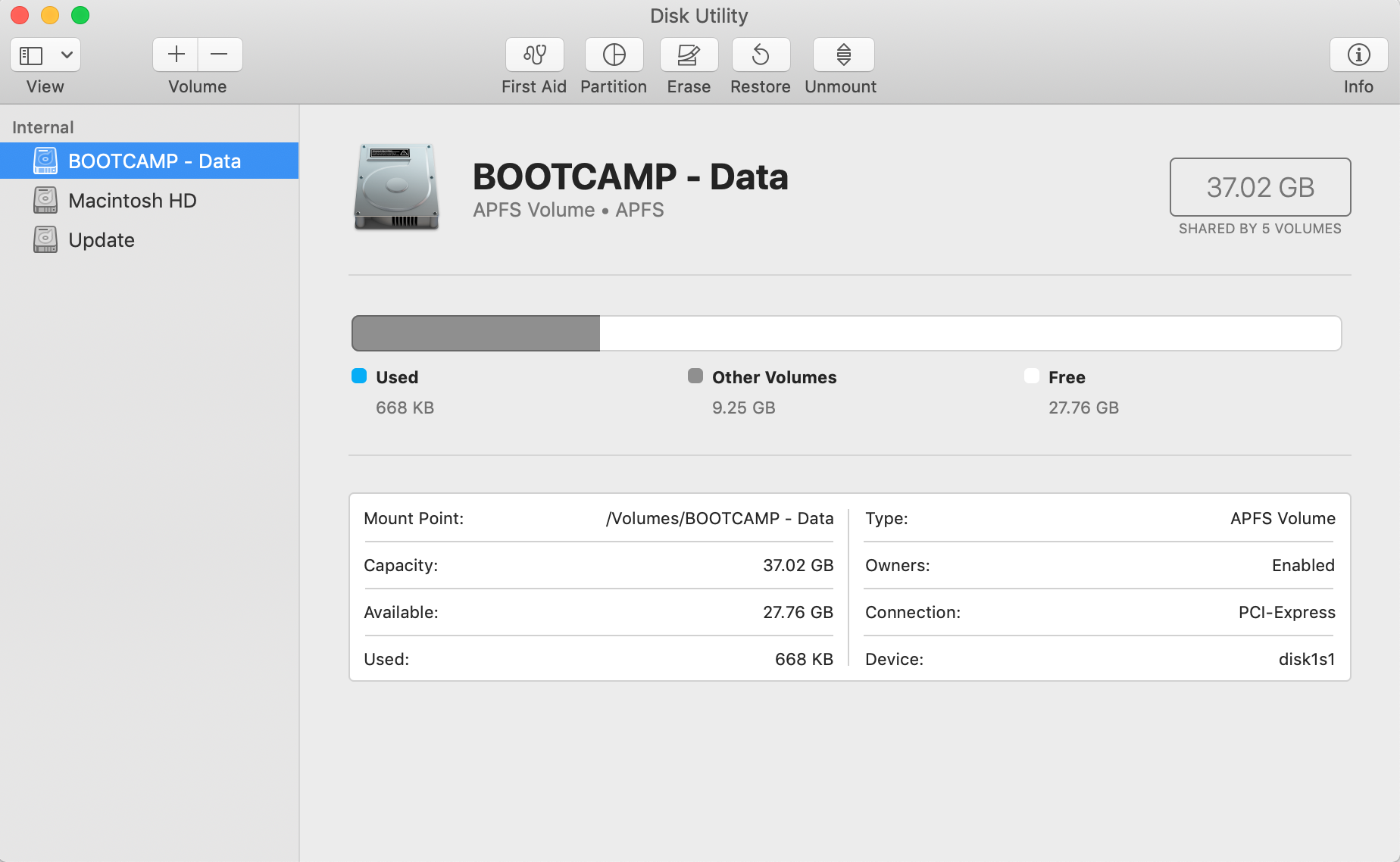1400x862 pixels.
Task: Maximize the Disk Utility window
Action: coord(80,15)
